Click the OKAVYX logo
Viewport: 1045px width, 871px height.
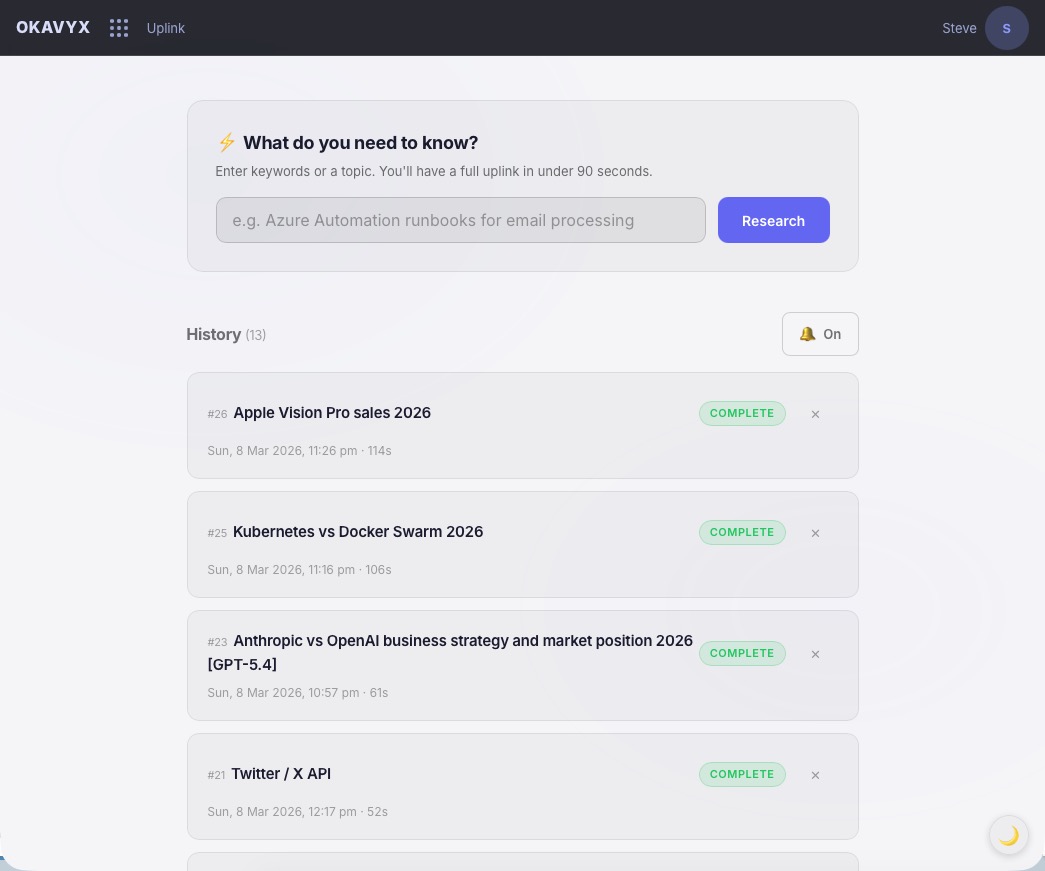[53, 28]
